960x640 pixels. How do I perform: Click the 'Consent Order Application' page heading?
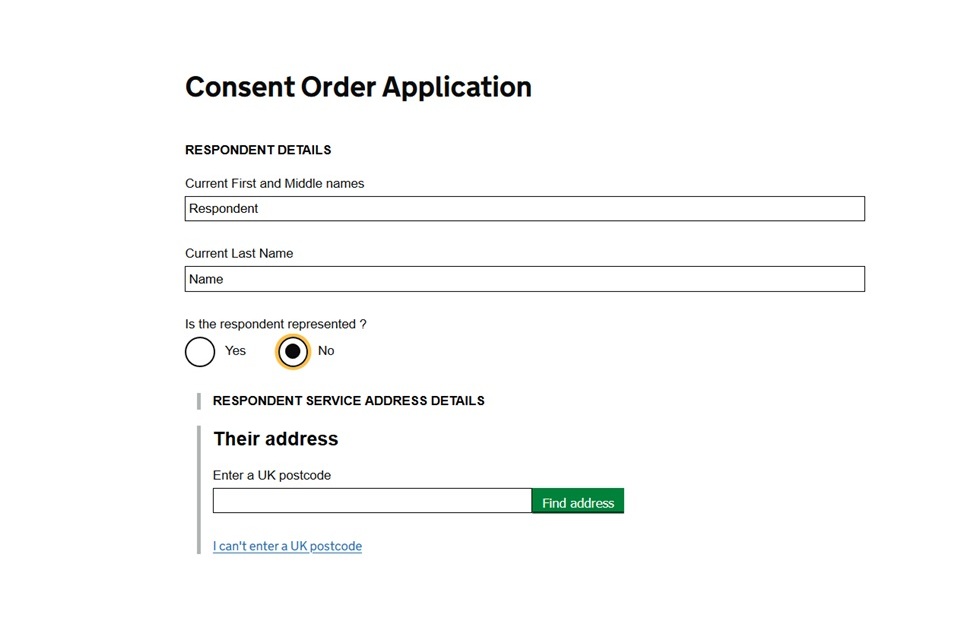pyautogui.click(x=358, y=87)
